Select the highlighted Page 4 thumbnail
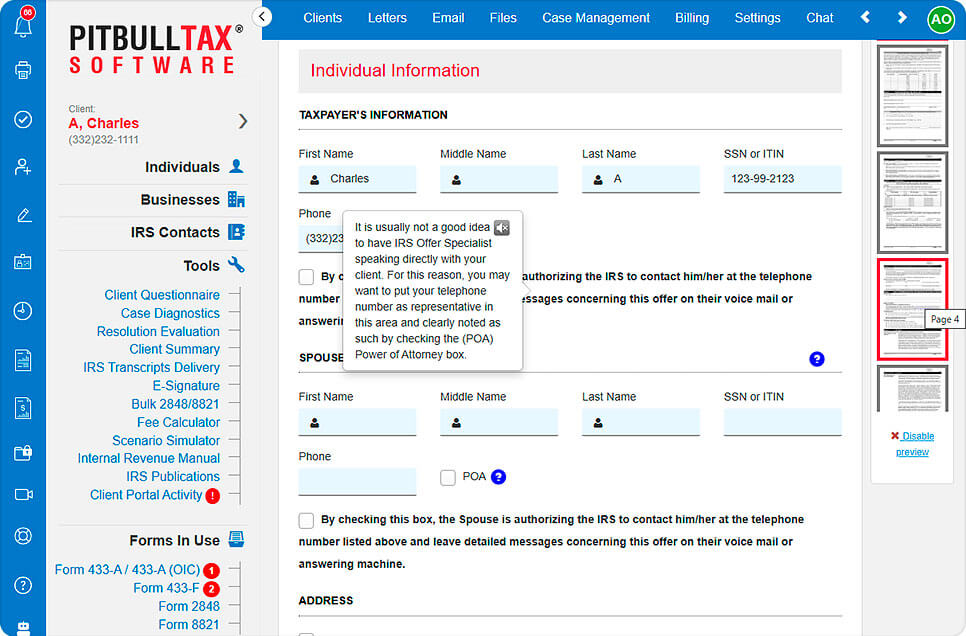The height and width of the screenshot is (636, 966). [x=912, y=309]
